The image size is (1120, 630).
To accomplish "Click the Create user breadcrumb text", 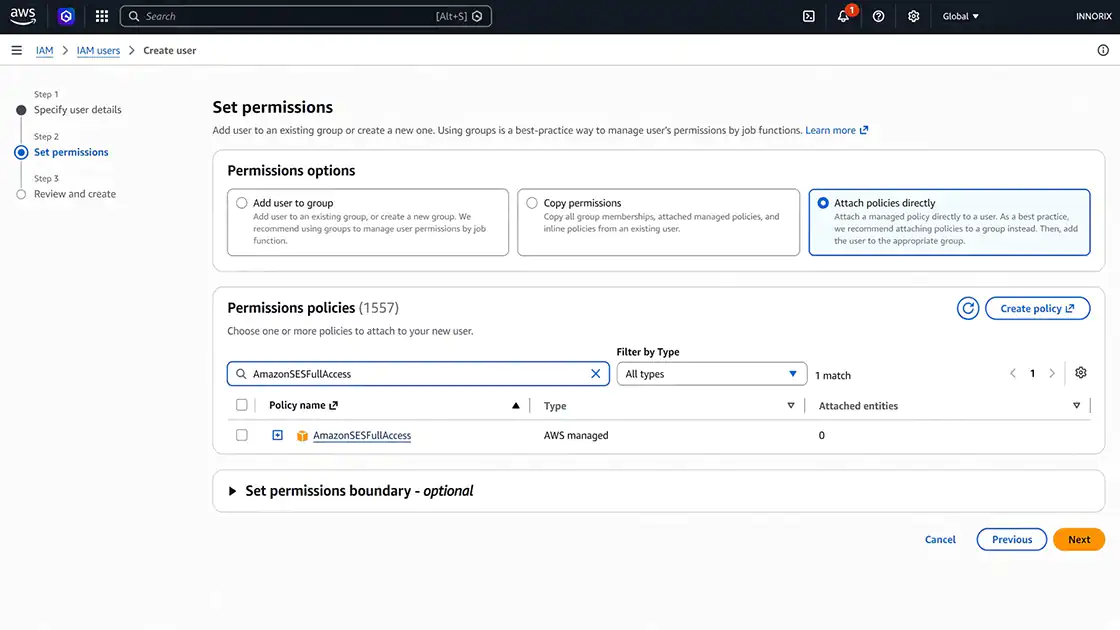I will pos(169,50).
